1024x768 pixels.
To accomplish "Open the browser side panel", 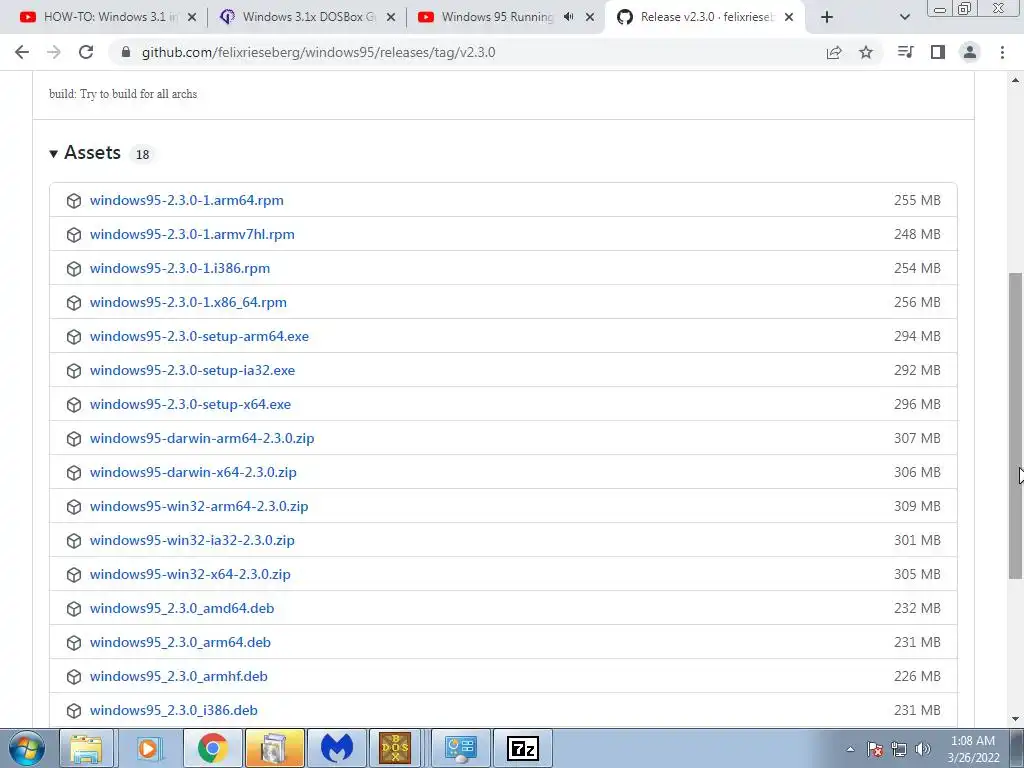I will pos(938,52).
